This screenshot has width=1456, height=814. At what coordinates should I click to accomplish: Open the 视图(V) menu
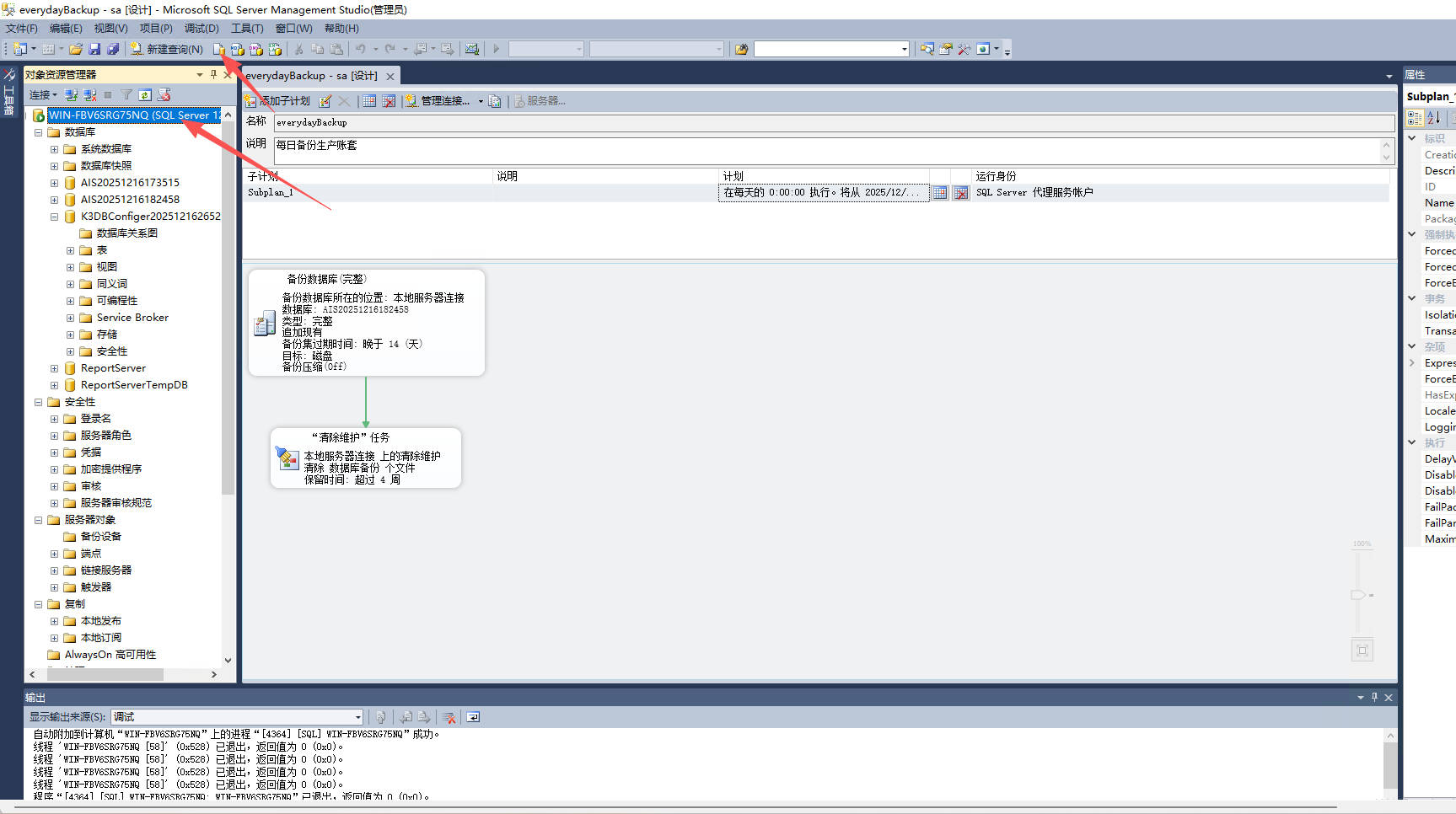click(x=110, y=29)
